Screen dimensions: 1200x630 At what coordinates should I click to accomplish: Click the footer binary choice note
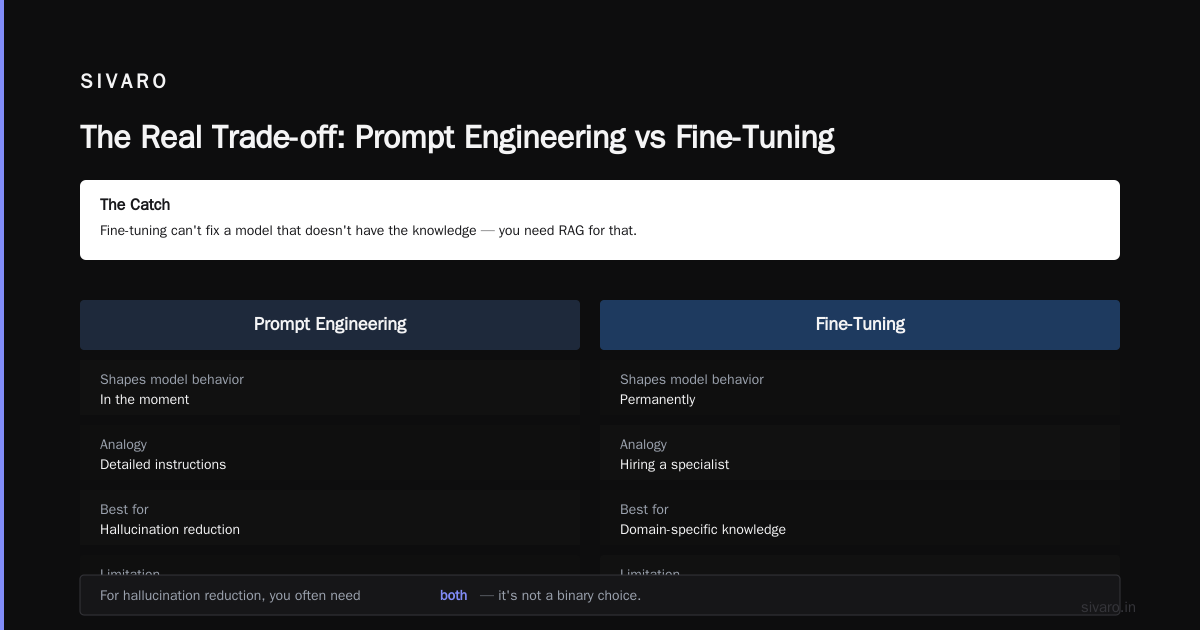(600, 595)
